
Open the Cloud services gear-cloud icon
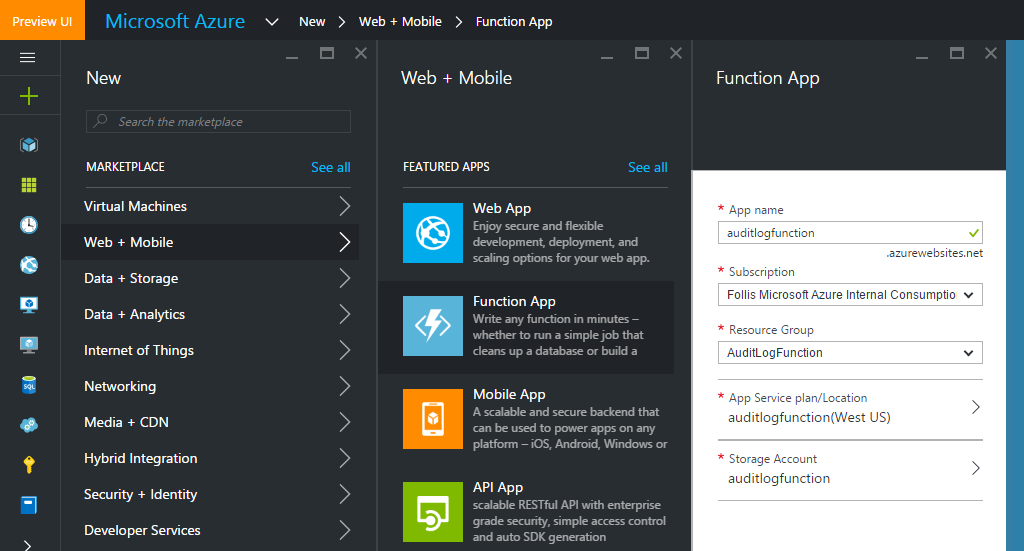tap(29, 425)
